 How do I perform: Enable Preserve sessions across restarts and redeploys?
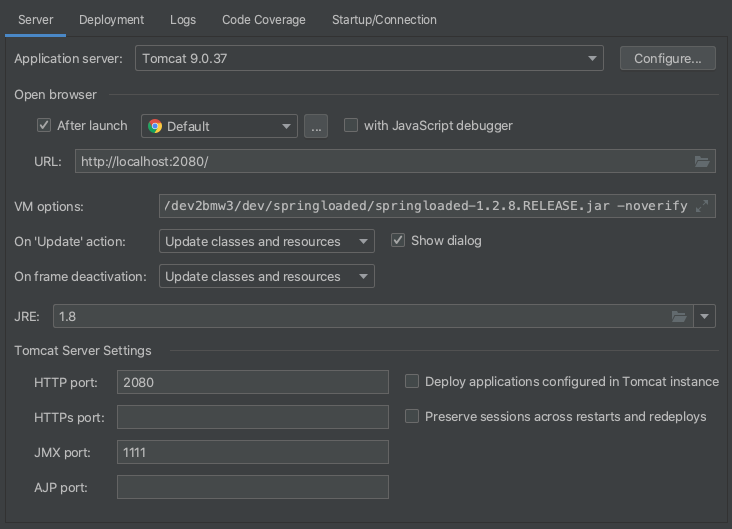(412, 416)
